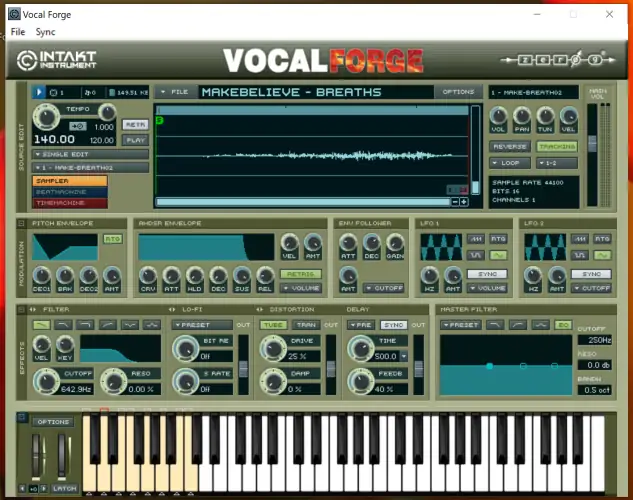Click the Intakt Instrument logo

pos(57,60)
